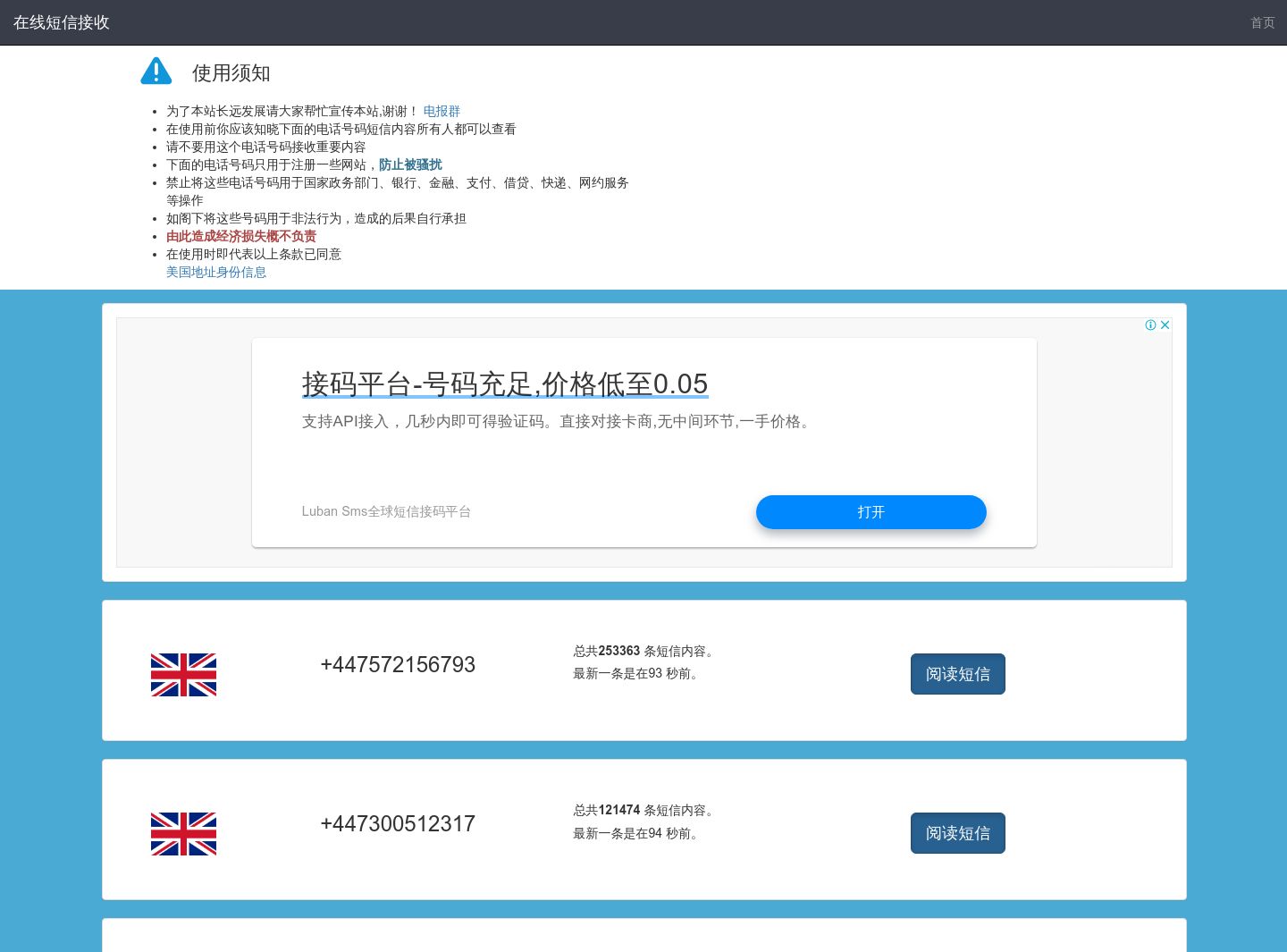
Task: Open the 电报群 link
Action: 442,111
